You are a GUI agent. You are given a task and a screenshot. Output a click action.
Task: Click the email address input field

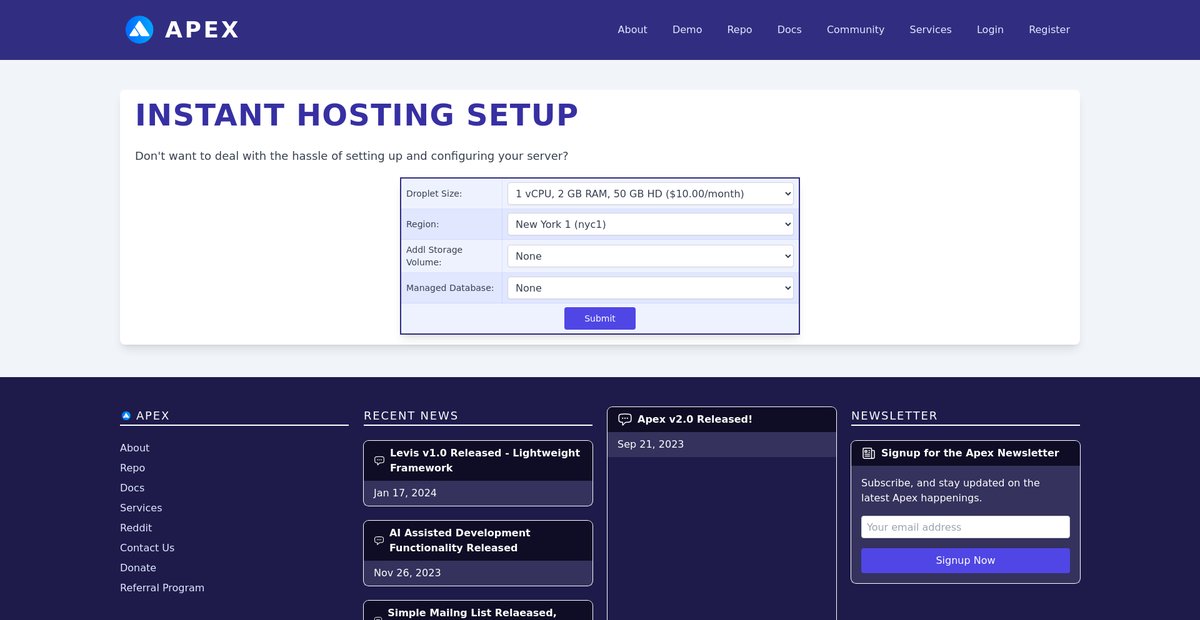point(965,527)
